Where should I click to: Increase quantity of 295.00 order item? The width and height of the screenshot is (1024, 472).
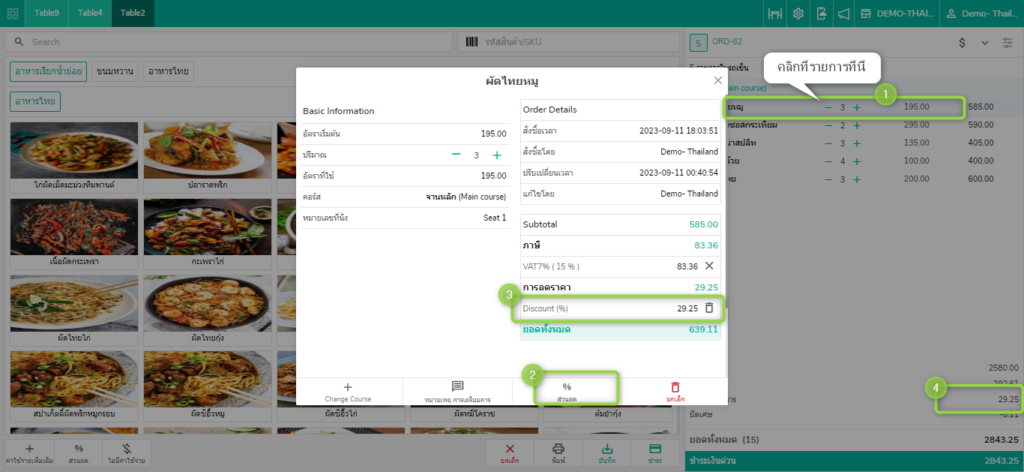point(857,125)
